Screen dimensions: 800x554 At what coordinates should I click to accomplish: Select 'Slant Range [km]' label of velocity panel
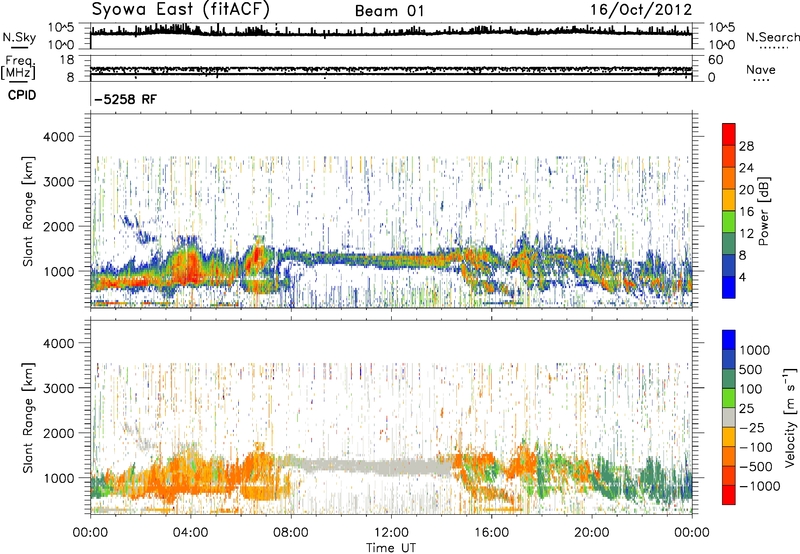coord(29,418)
